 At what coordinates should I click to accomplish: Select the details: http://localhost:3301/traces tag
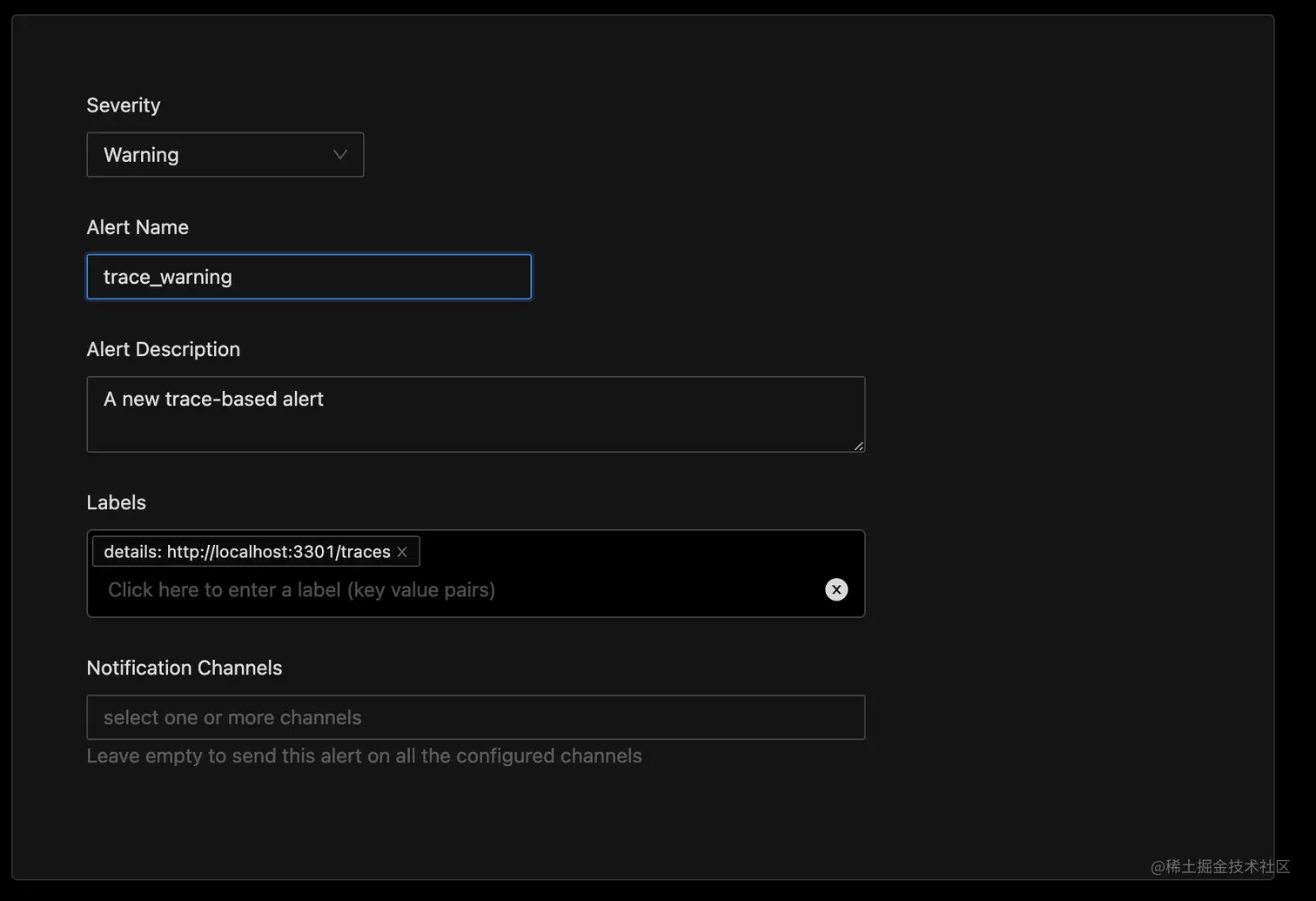click(246, 552)
